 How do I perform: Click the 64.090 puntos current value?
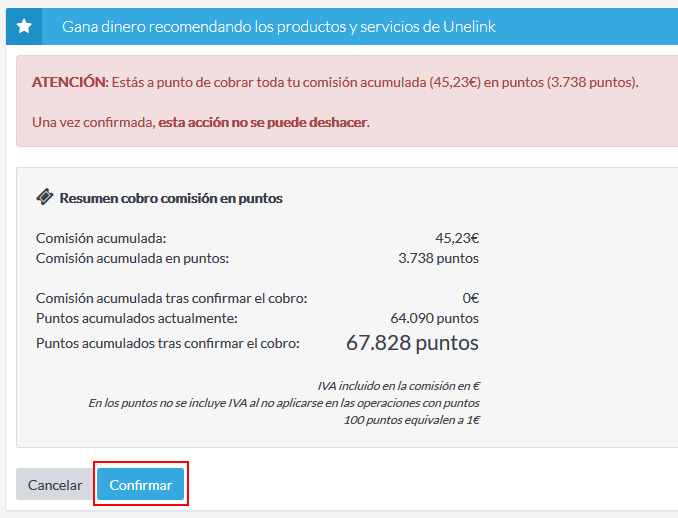coord(434,318)
